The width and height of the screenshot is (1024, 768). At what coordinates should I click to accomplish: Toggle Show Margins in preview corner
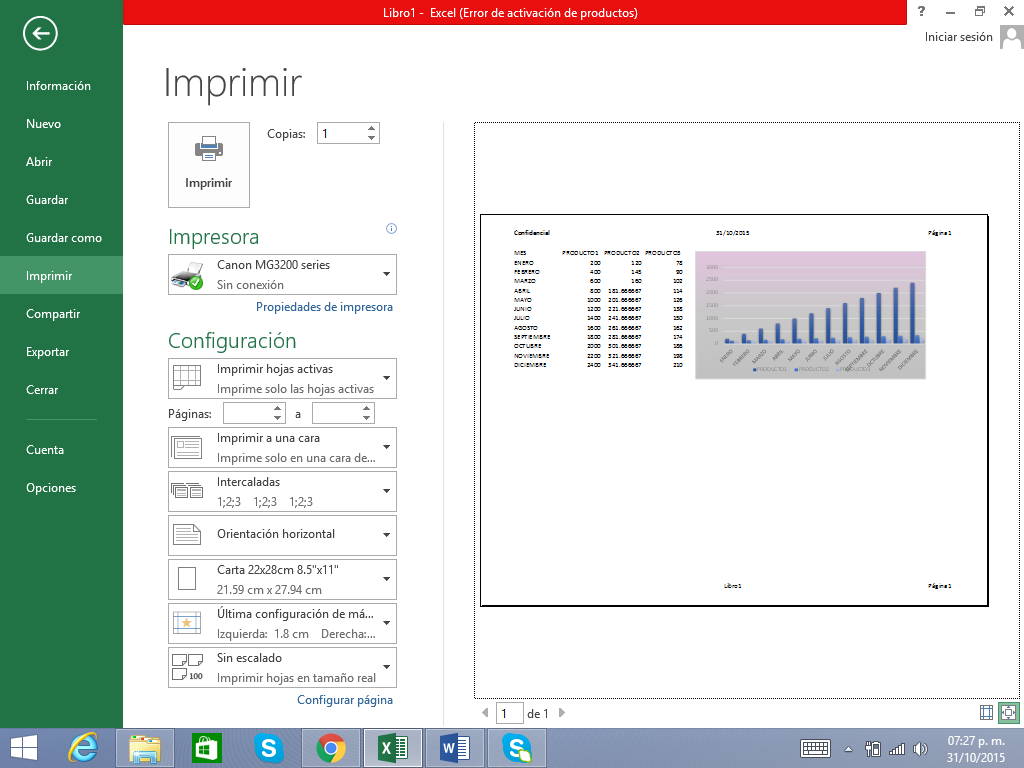[987, 712]
